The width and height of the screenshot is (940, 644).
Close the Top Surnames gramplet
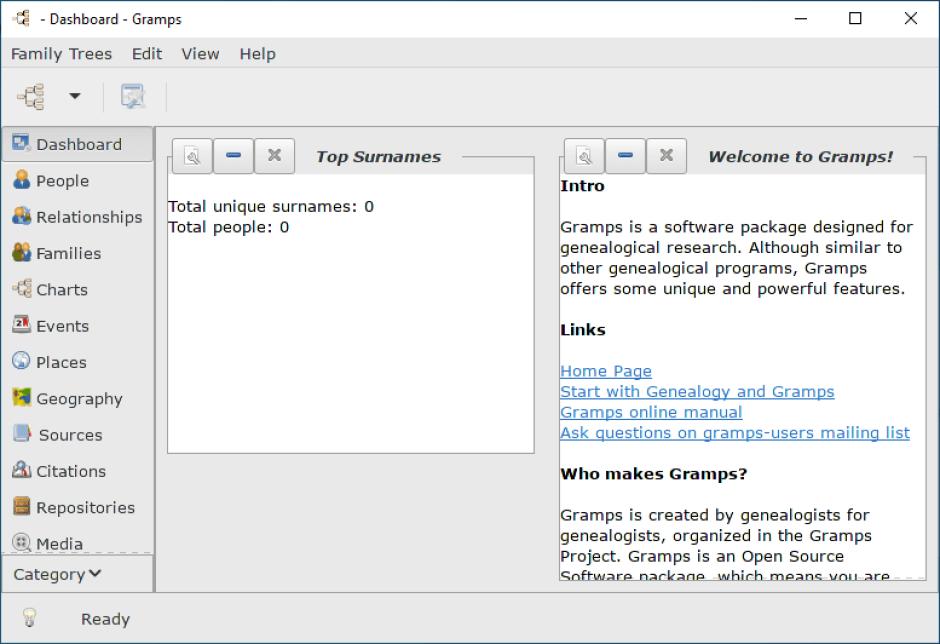coord(275,156)
